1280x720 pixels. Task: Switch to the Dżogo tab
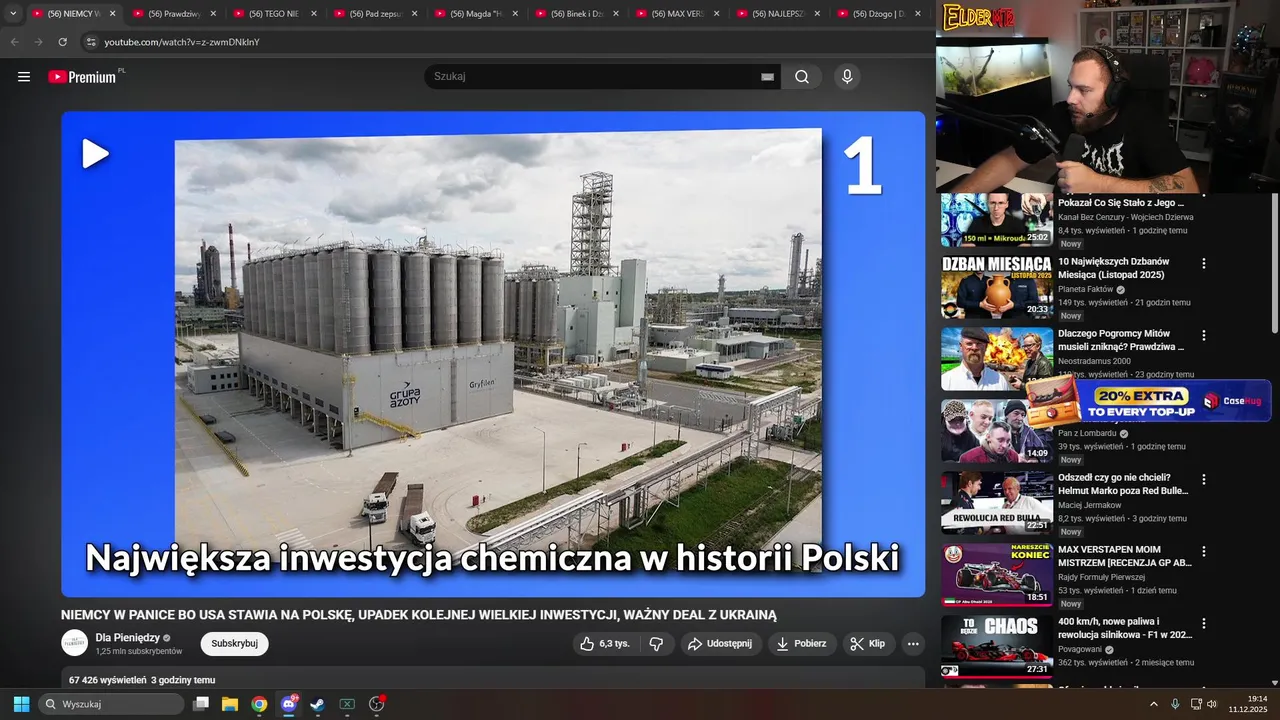click(880, 14)
